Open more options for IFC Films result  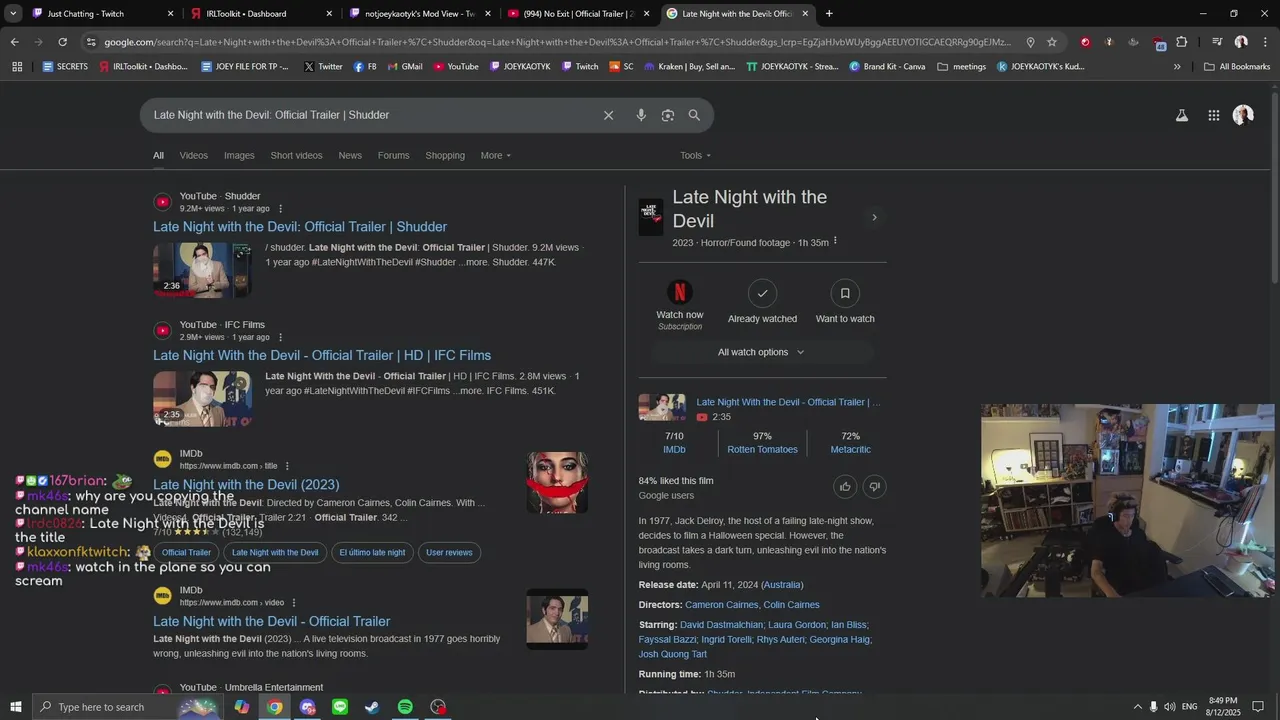(x=280, y=338)
